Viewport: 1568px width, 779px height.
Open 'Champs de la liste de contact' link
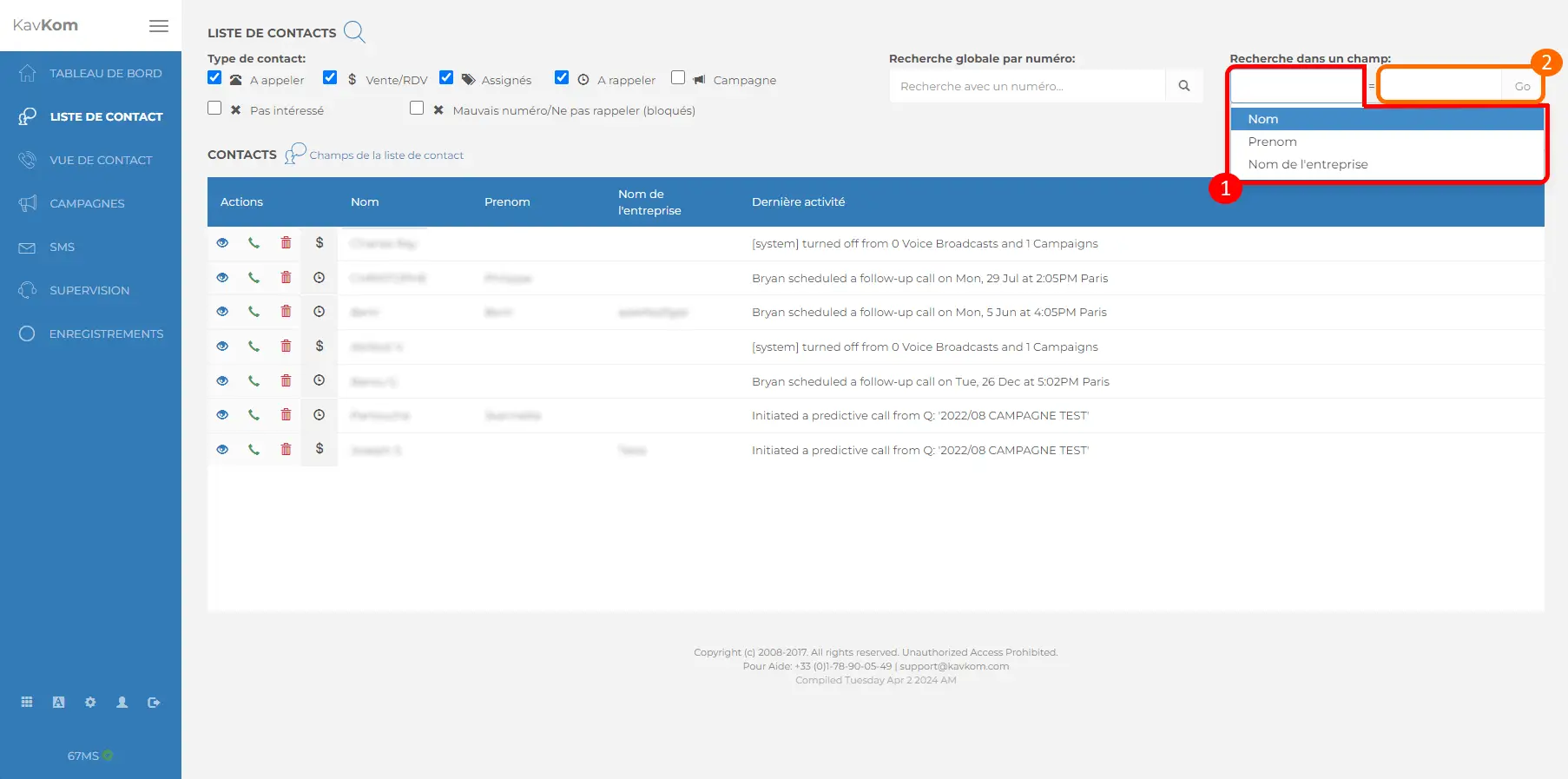(386, 155)
